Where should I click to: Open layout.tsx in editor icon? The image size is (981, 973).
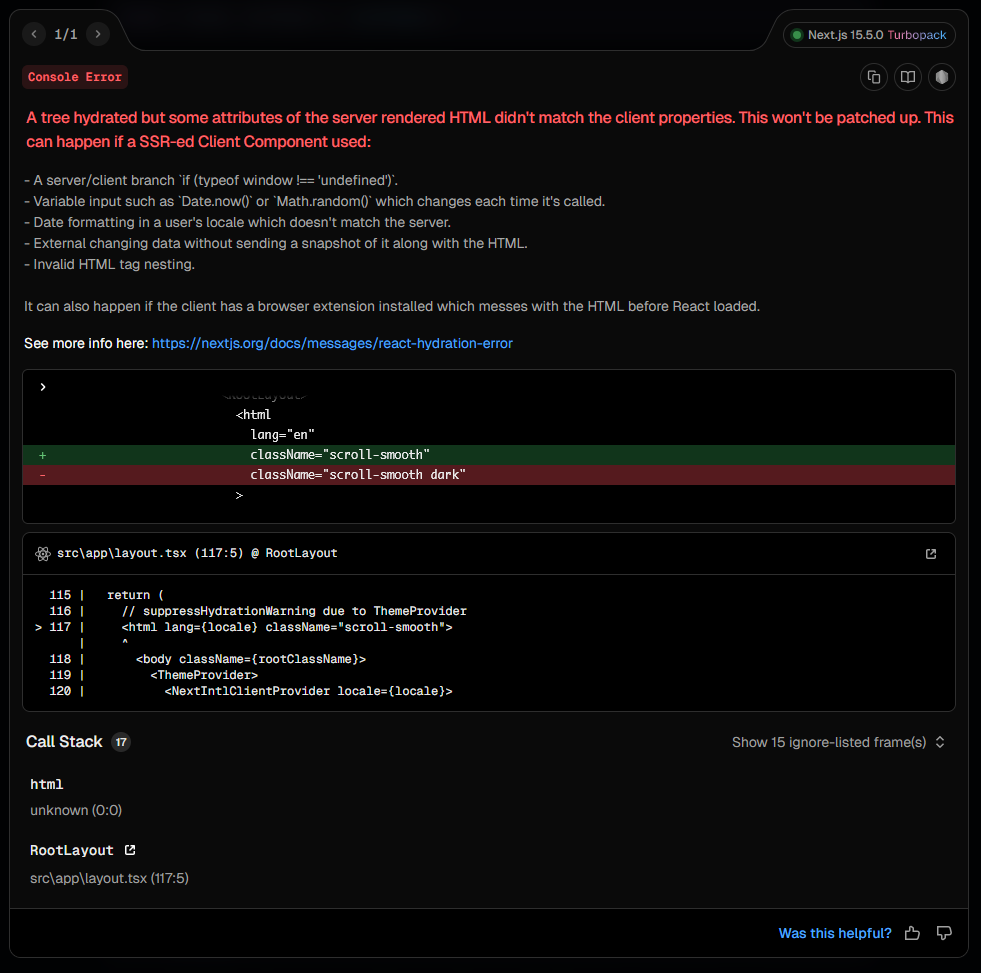(931, 554)
